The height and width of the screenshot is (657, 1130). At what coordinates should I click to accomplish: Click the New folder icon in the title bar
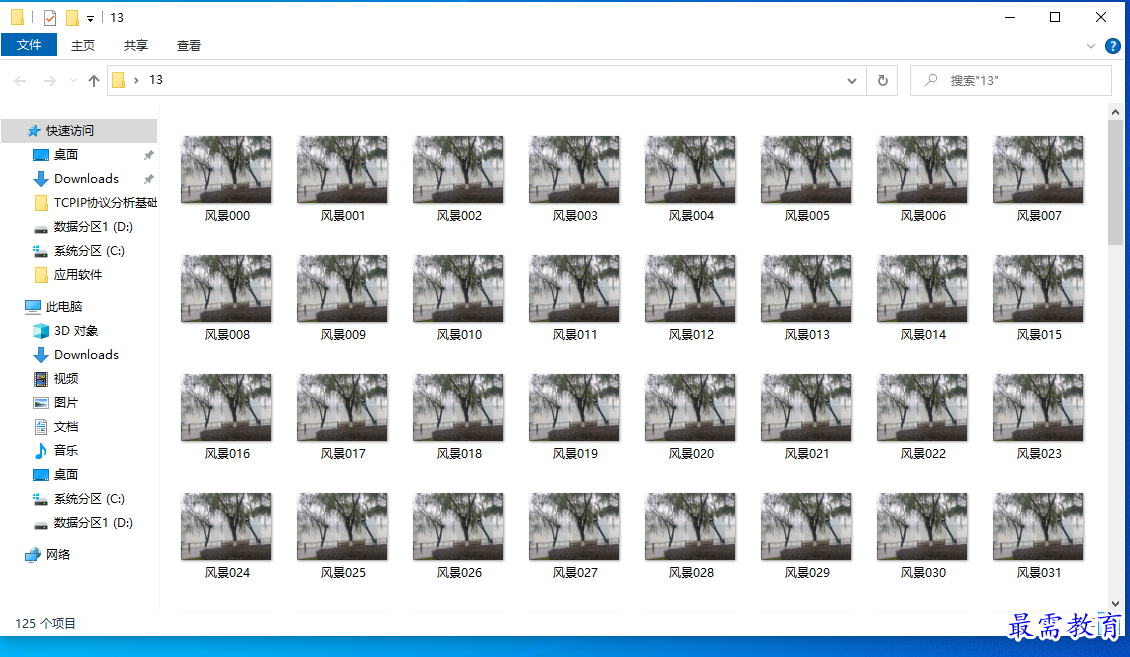(x=72, y=17)
